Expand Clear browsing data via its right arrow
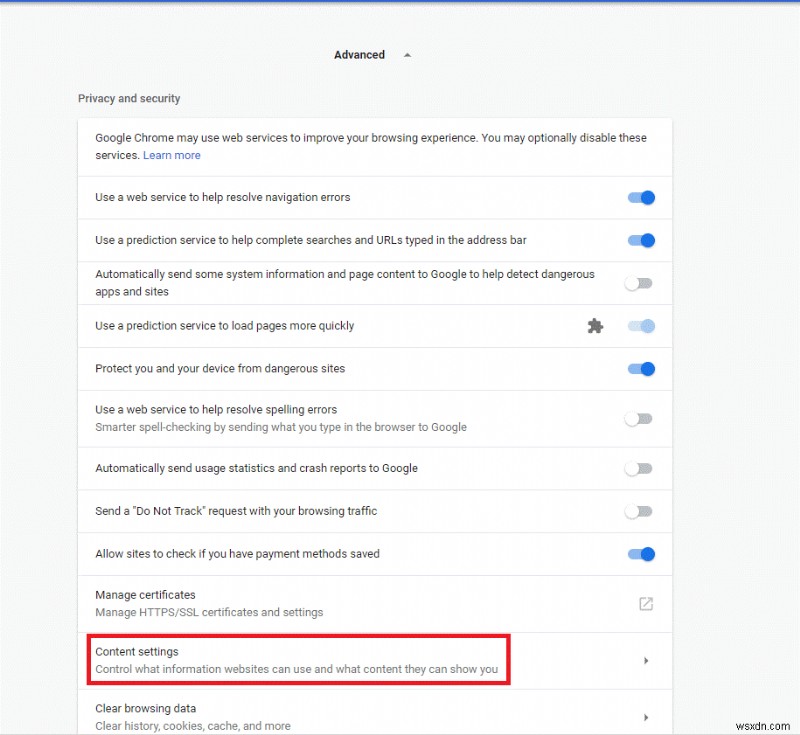The image size is (800, 735). click(x=645, y=717)
